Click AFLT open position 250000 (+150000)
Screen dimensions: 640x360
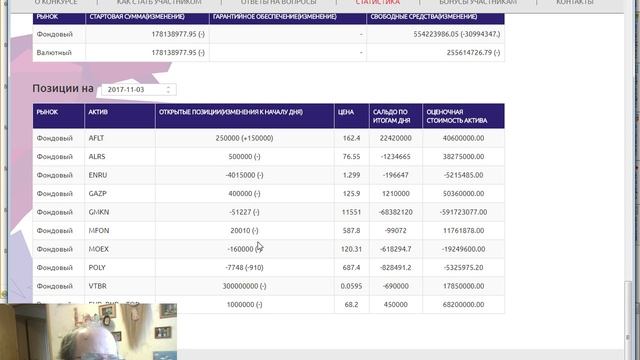(x=244, y=138)
